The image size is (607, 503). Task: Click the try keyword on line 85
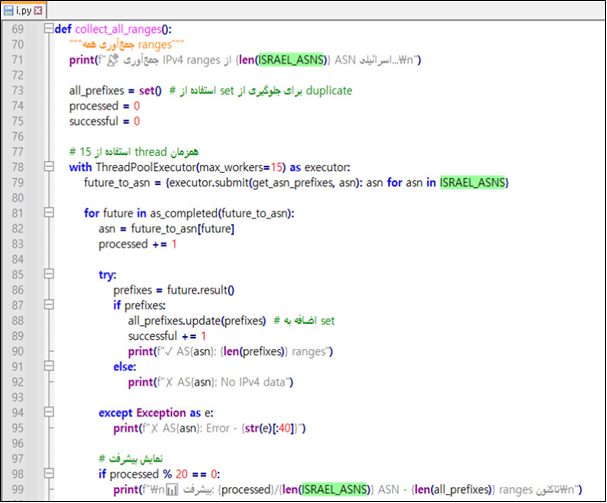tap(106, 275)
